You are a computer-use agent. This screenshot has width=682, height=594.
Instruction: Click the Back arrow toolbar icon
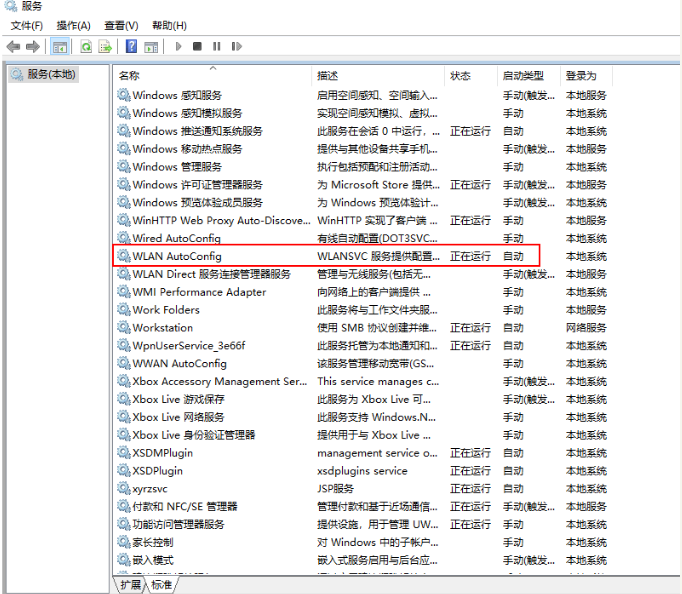coord(13,46)
